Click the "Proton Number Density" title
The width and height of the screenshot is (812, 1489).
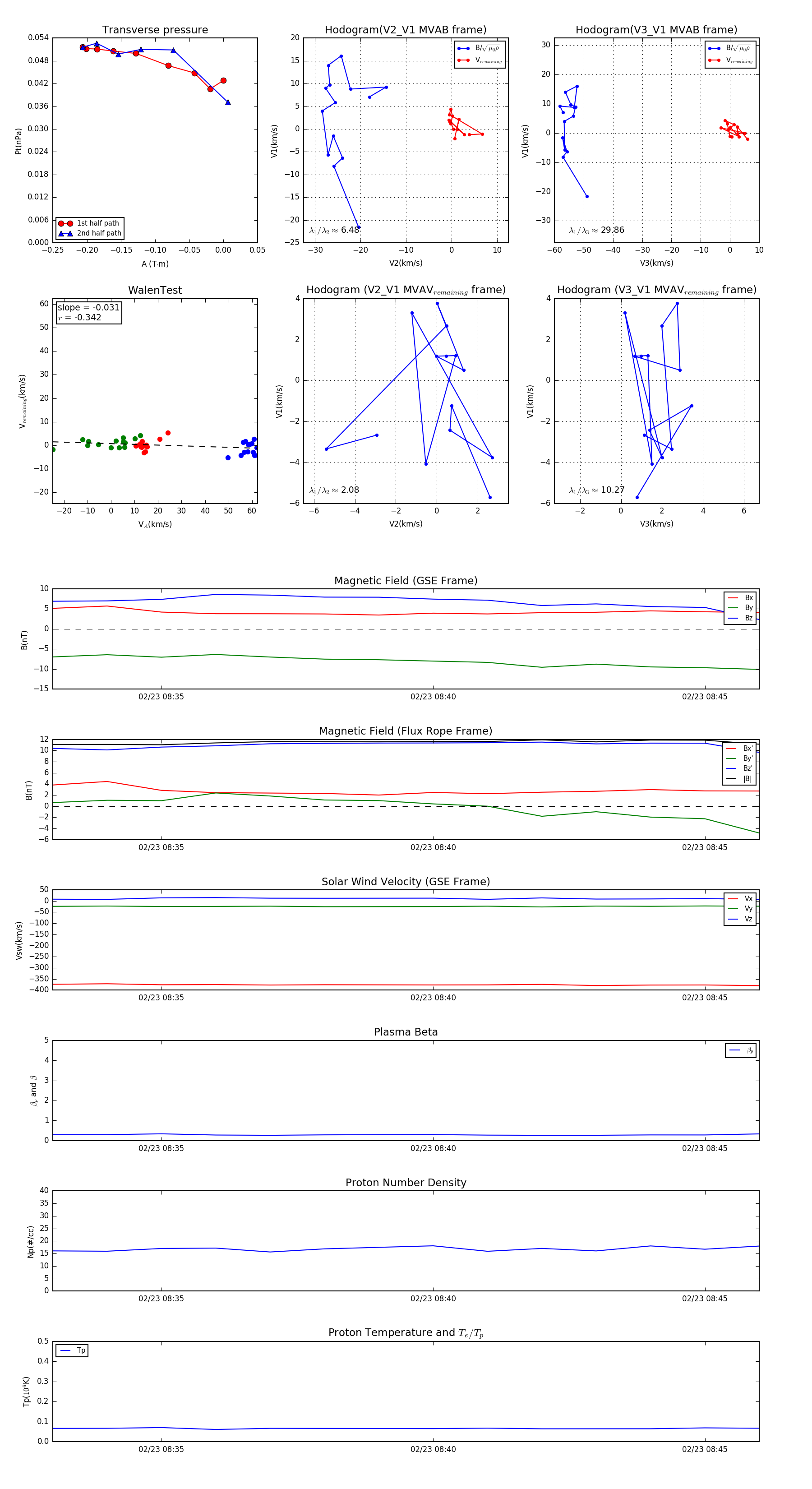tap(406, 1182)
